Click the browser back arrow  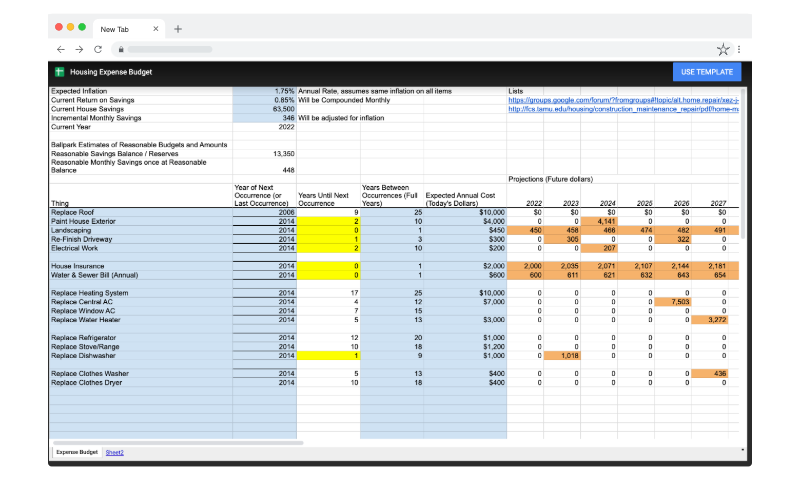pos(61,49)
